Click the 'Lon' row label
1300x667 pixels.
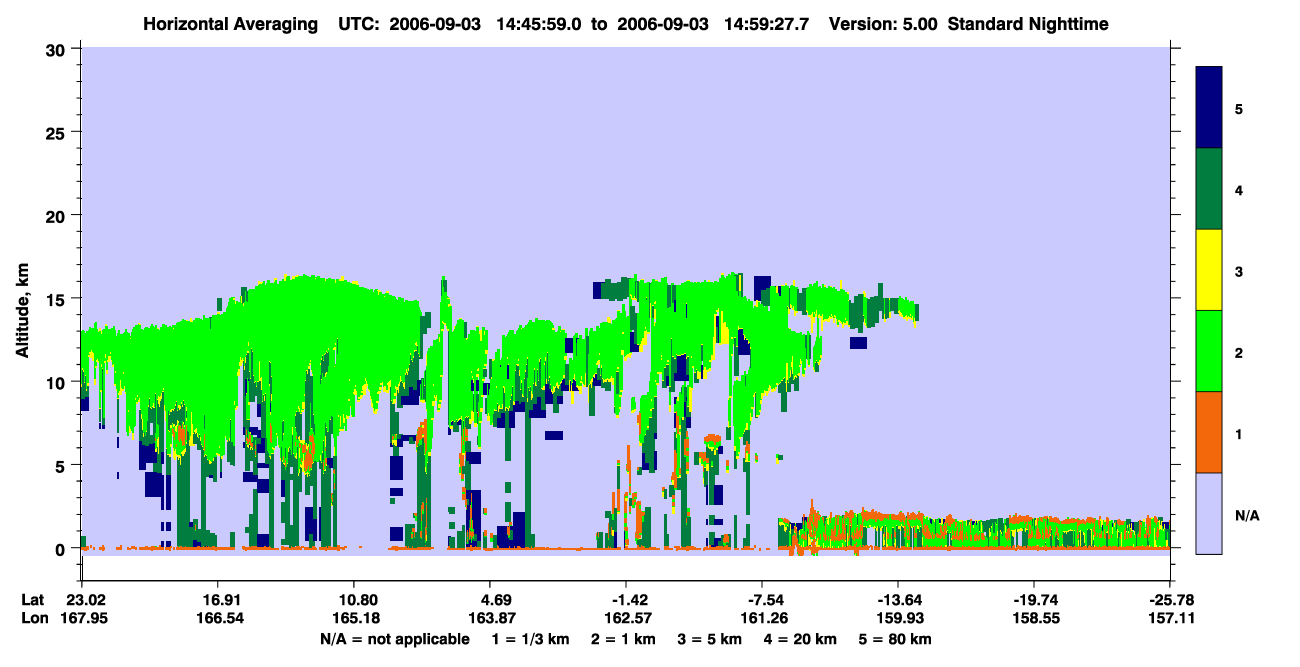pyautogui.click(x=34, y=619)
